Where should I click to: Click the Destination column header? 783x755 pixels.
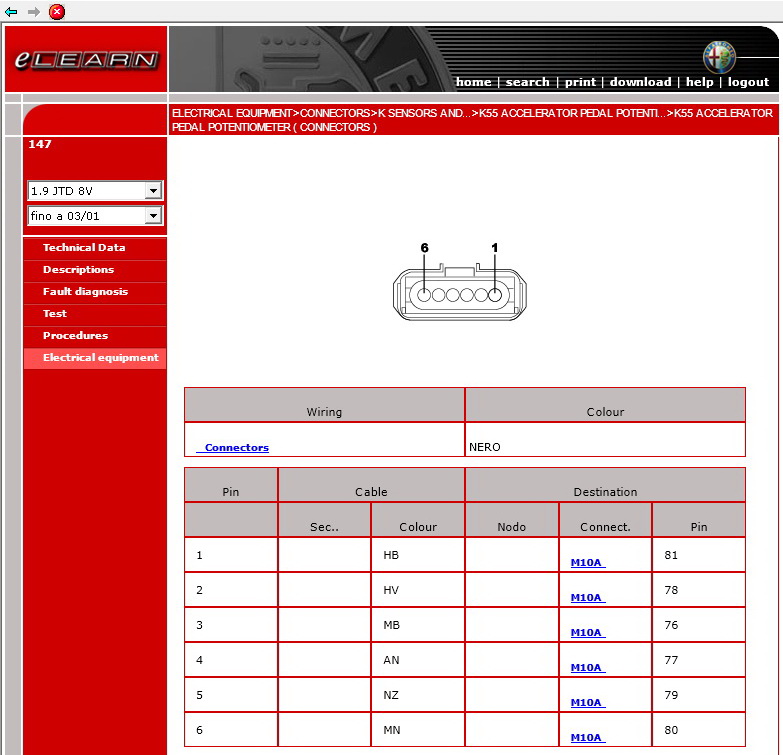(x=605, y=485)
